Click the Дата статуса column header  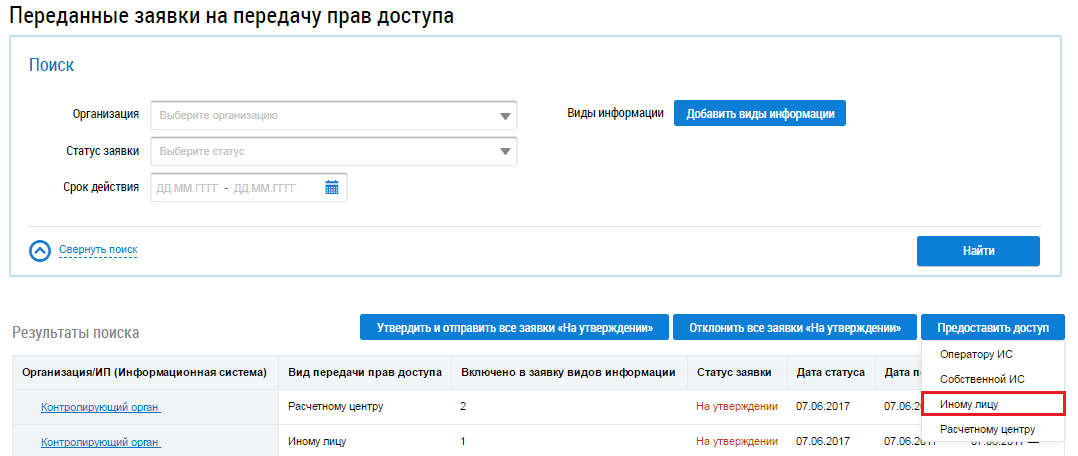pos(830,372)
